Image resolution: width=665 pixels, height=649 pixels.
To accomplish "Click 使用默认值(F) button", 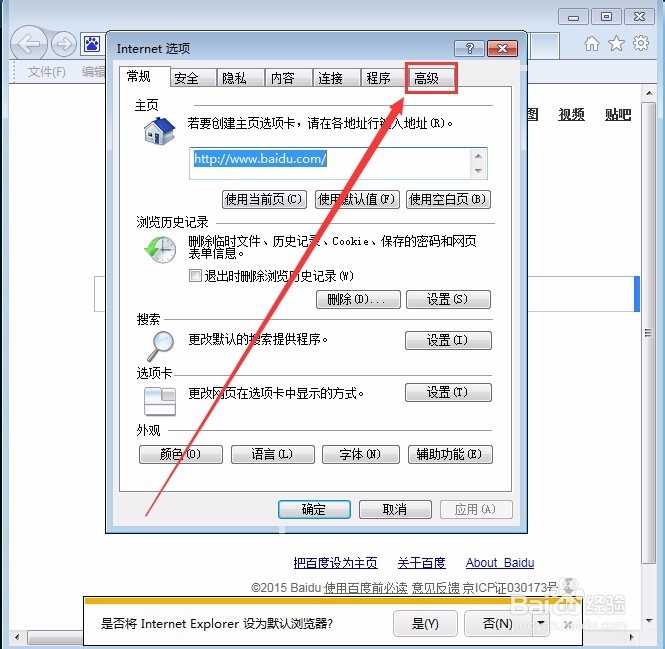I will (357, 199).
